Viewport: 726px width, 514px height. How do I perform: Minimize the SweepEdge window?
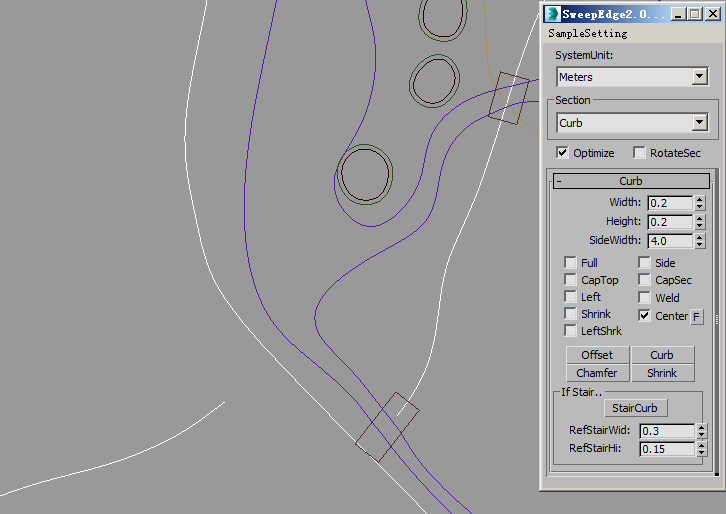point(678,14)
